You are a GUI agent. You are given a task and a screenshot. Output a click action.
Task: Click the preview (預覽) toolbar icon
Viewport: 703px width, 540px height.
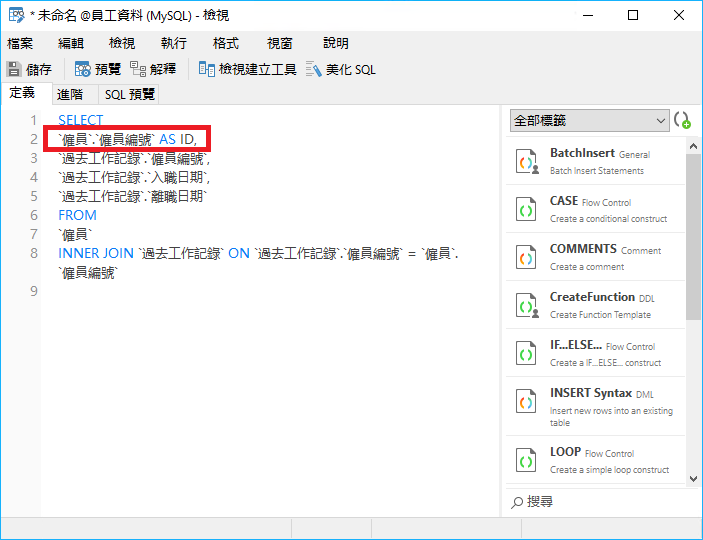click(x=83, y=69)
